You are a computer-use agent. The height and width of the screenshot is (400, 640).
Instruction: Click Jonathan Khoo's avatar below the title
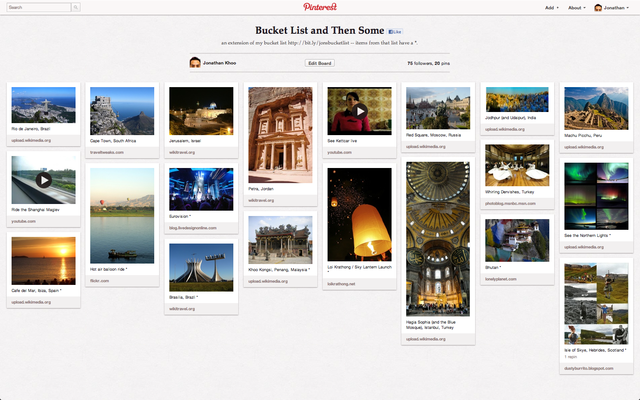point(195,63)
